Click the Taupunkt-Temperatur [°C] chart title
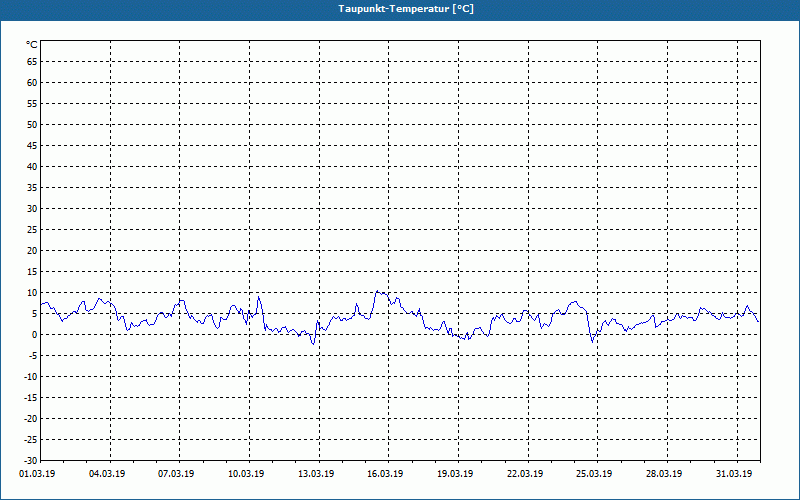Screen dimensions: 800x500 [406, 9]
